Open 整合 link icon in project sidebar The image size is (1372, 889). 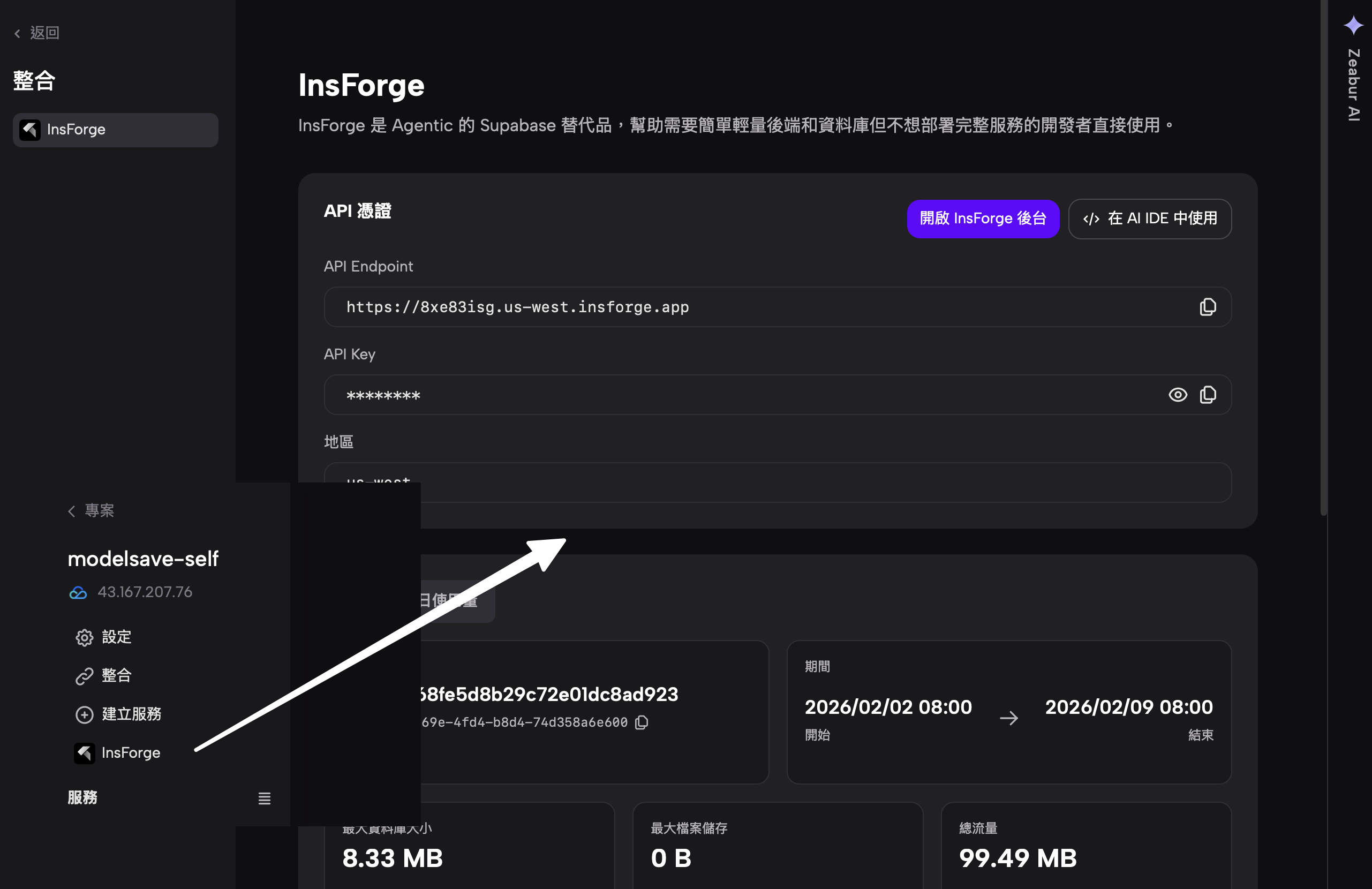85,676
